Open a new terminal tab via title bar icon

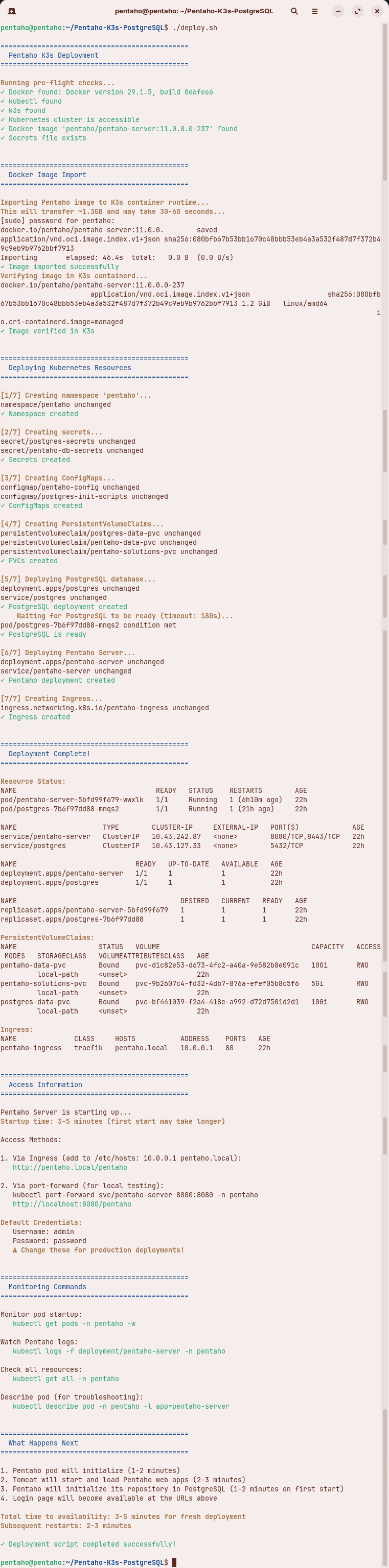[x=12, y=11]
